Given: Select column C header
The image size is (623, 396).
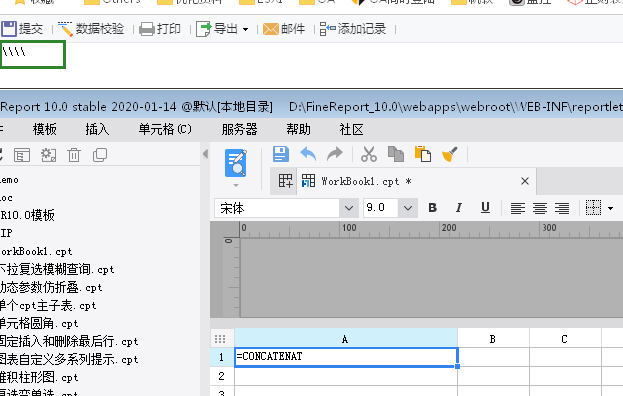Looking at the screenshot, I should (x=565, y=339).
